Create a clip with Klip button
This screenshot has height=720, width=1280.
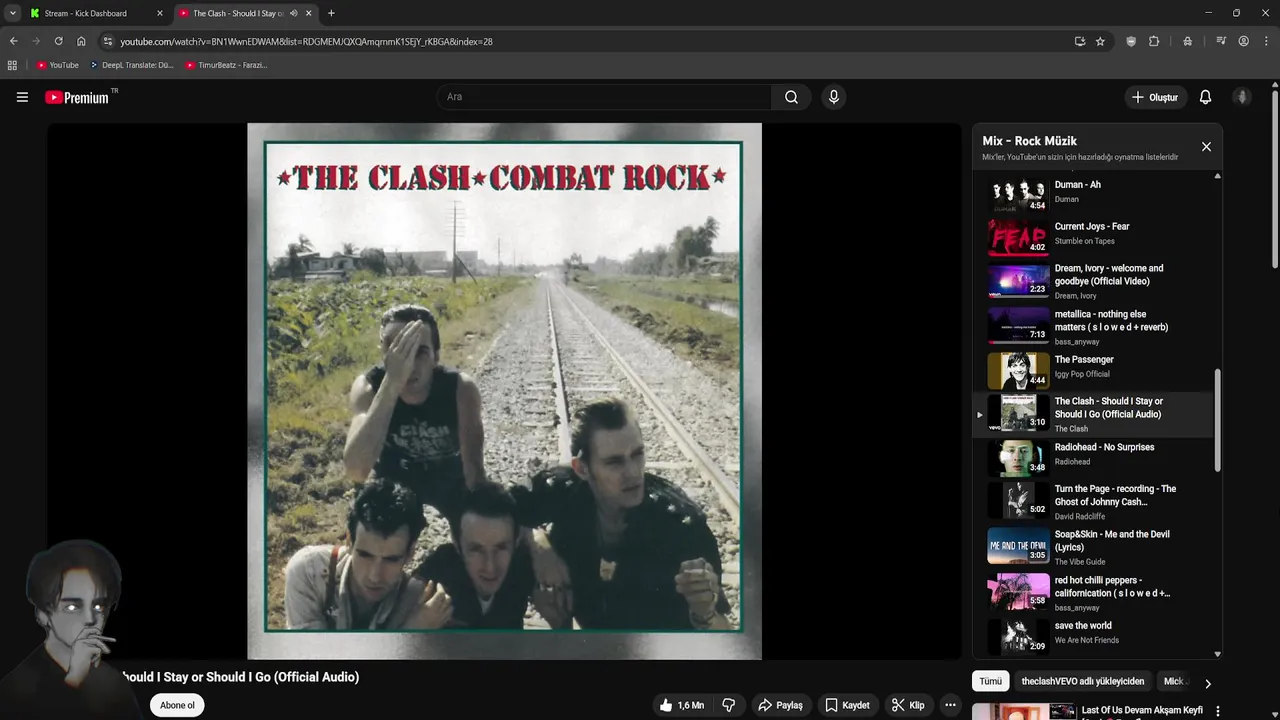click(908, 705)
